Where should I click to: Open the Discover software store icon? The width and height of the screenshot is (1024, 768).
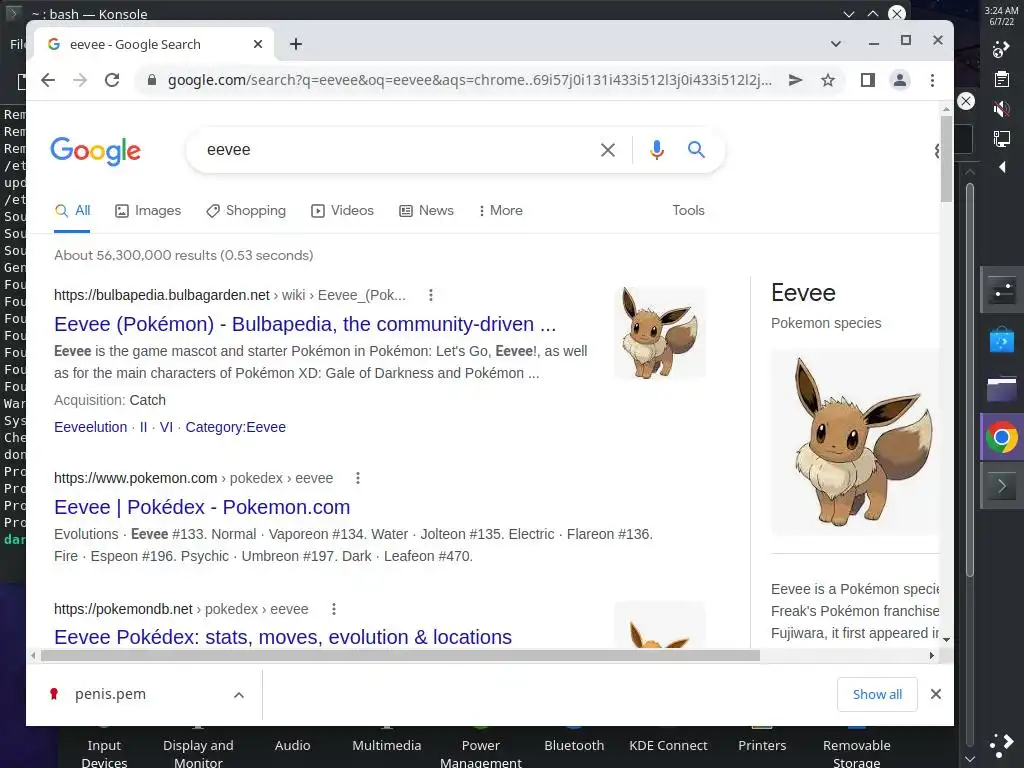pos(1002,340)
